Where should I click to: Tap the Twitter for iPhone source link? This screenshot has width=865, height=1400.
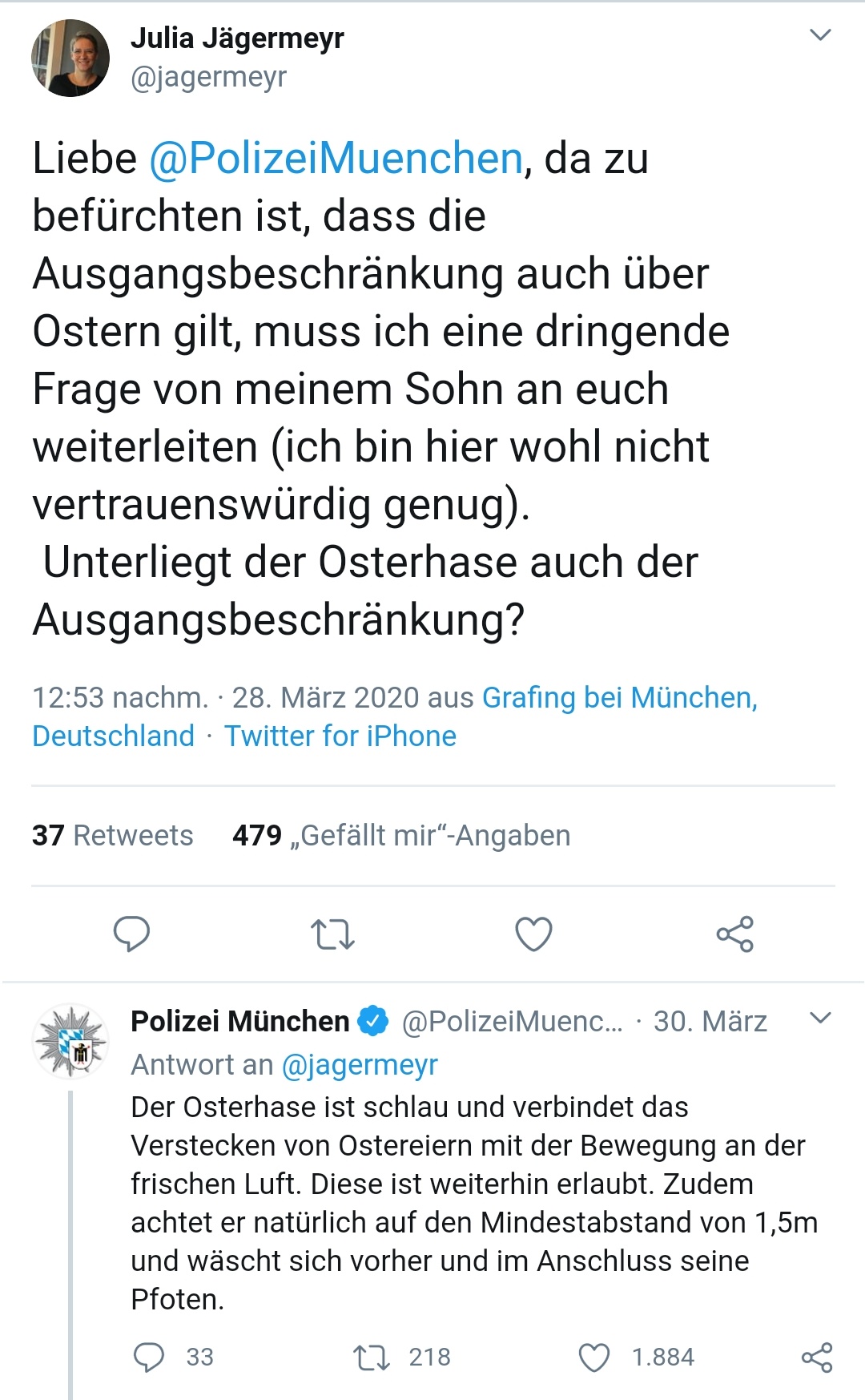point(340,736)
